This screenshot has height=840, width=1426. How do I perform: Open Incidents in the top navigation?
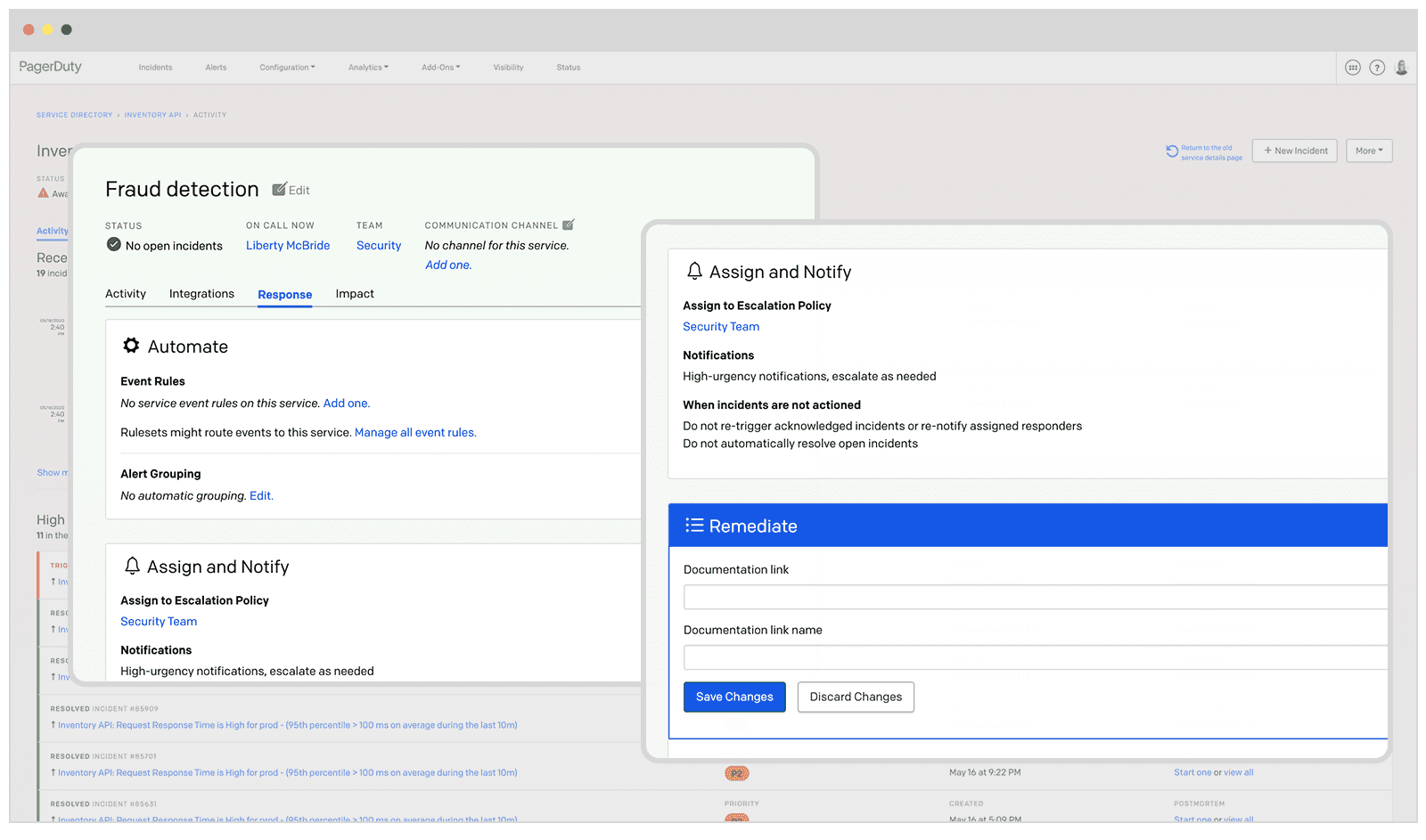click(155, 68)
